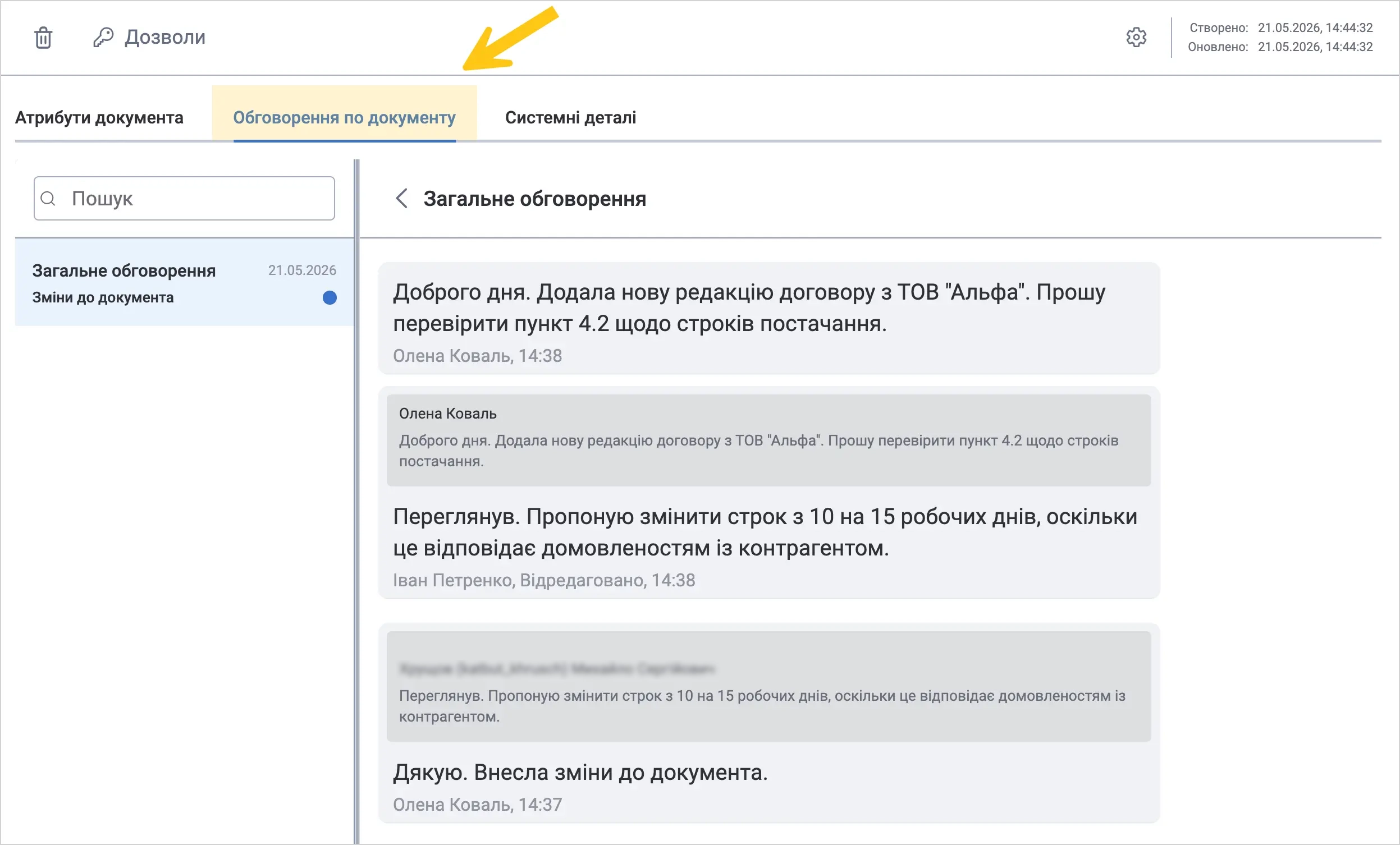Screen dimensions: 1400x845
Task: Click quoted block with blurred author name
Action: click(x=768, y=686)
